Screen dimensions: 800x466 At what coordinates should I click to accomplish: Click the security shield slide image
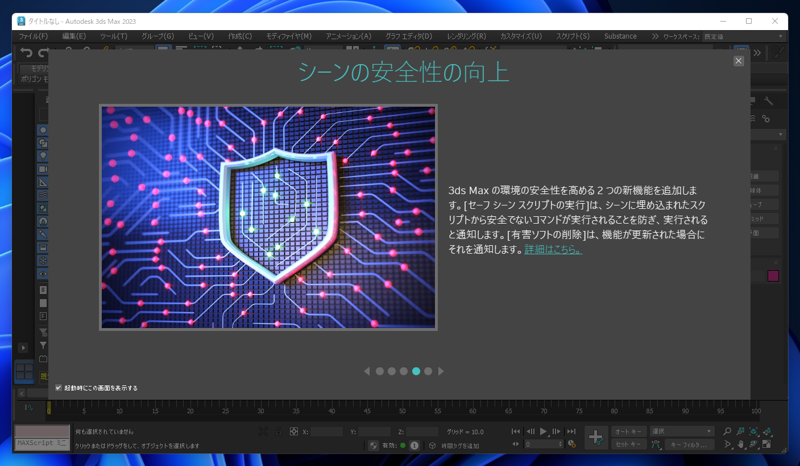pyautogui.click(x=268, y=217)
